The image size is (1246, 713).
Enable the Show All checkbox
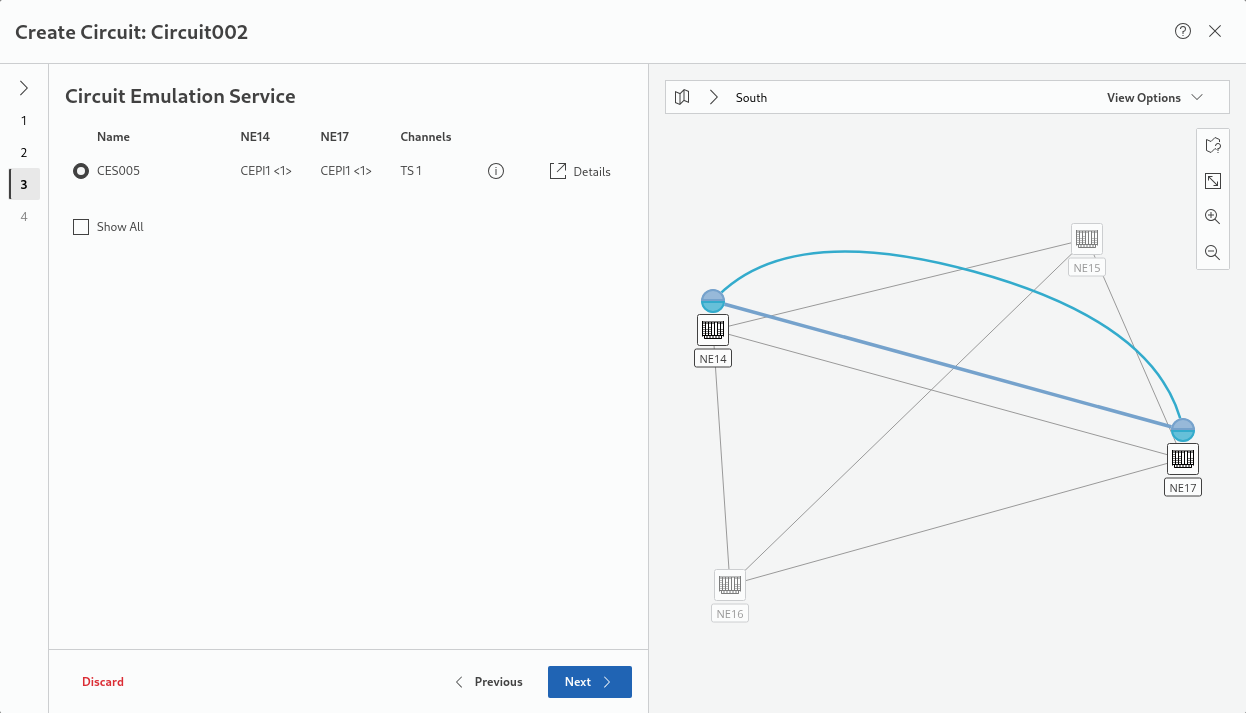coord(81,227)
